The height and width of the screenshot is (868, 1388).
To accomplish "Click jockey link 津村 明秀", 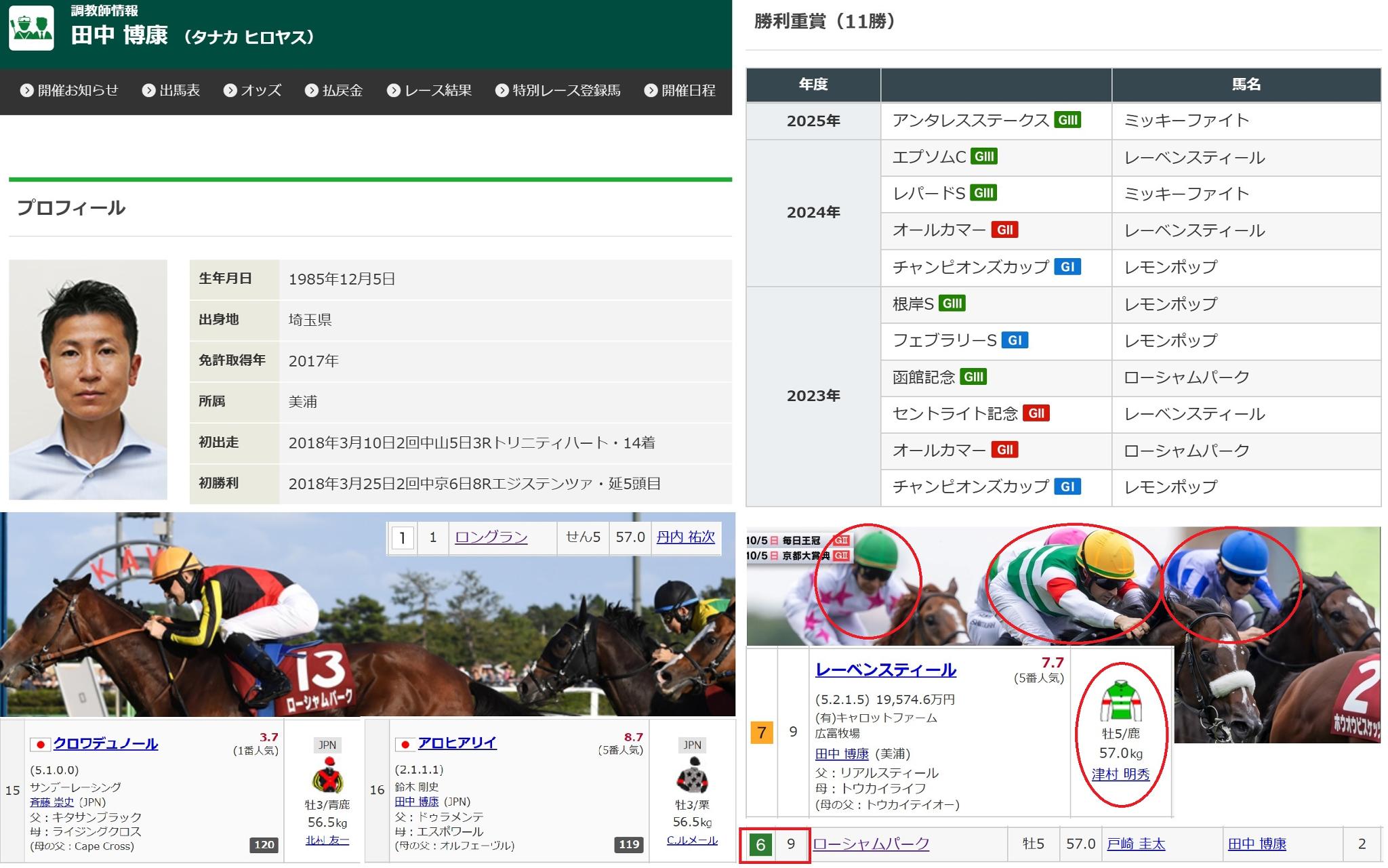I will coord(1120,774).
